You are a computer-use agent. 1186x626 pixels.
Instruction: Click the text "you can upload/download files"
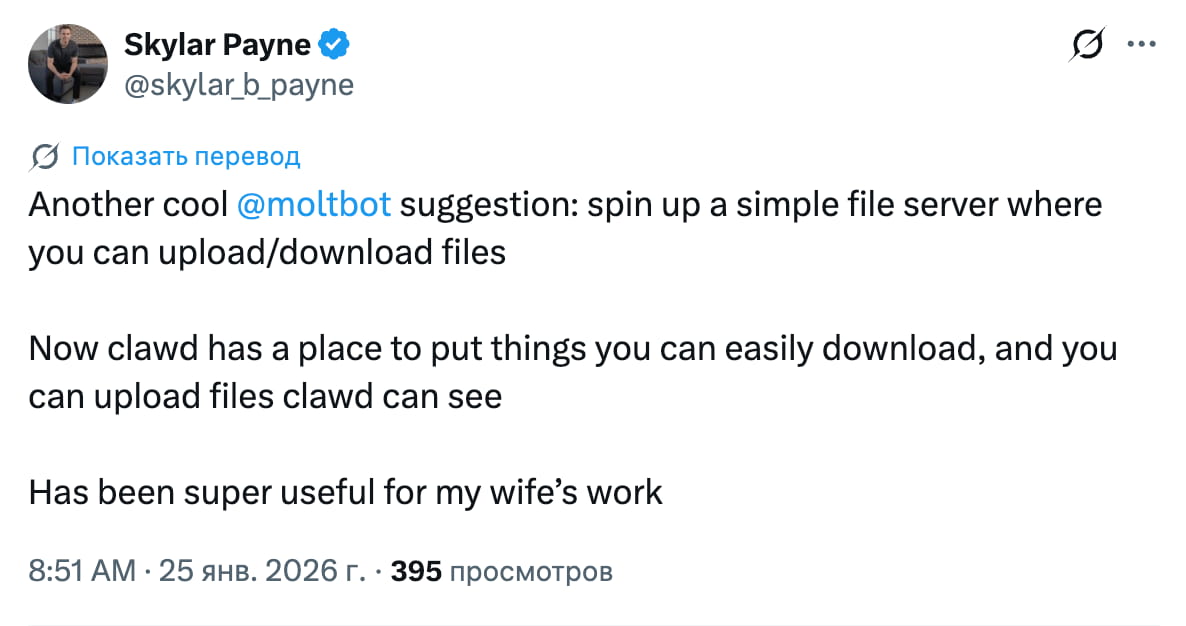(x=267, y=253)
